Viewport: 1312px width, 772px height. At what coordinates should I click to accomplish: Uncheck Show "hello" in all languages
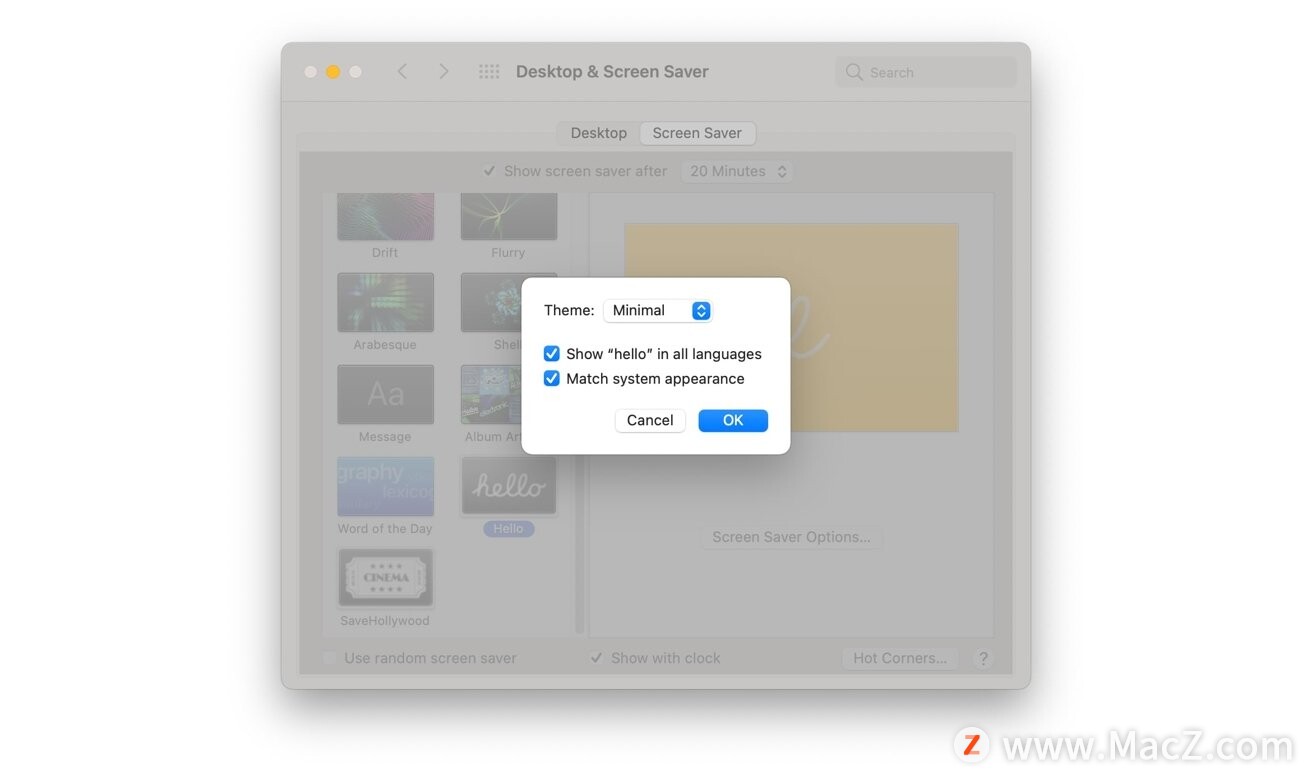(551, 354)
